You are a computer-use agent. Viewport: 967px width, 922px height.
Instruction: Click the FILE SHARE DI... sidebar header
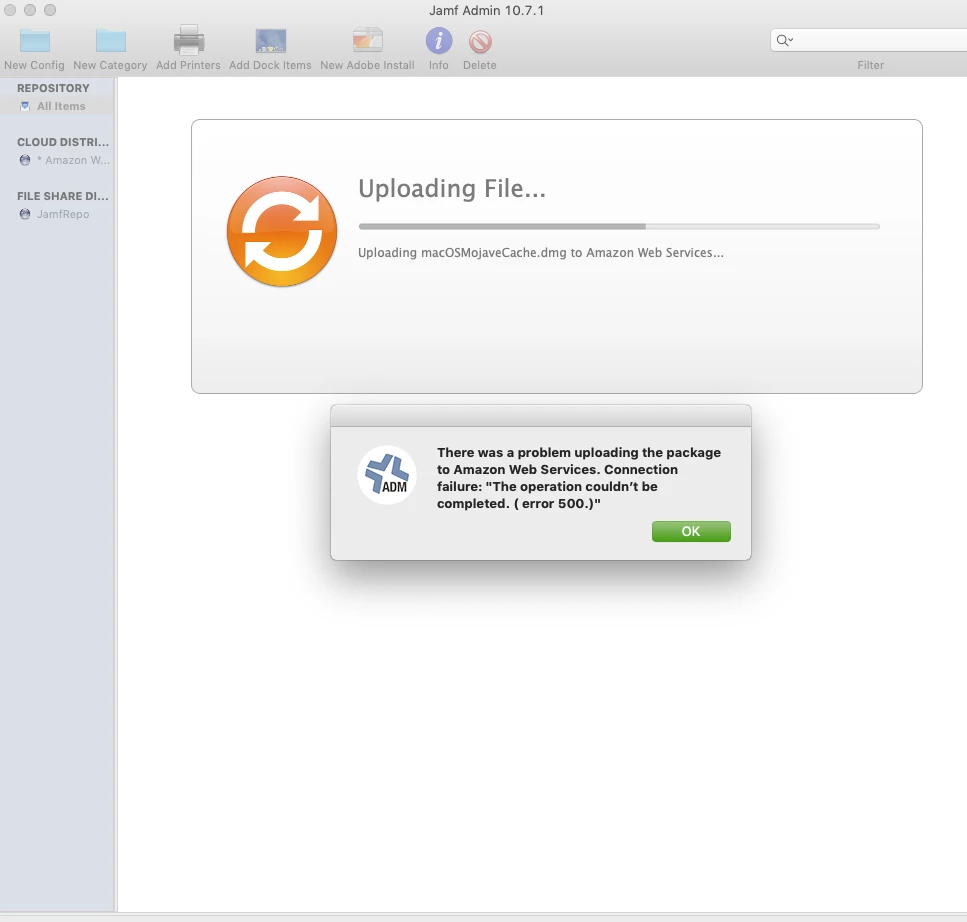pos(63,196)
